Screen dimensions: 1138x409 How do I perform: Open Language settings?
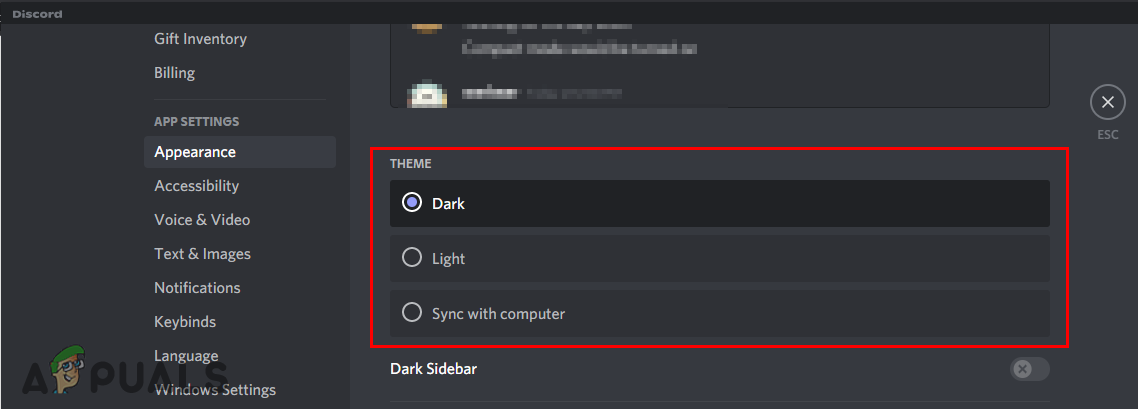tap(186, 356)
